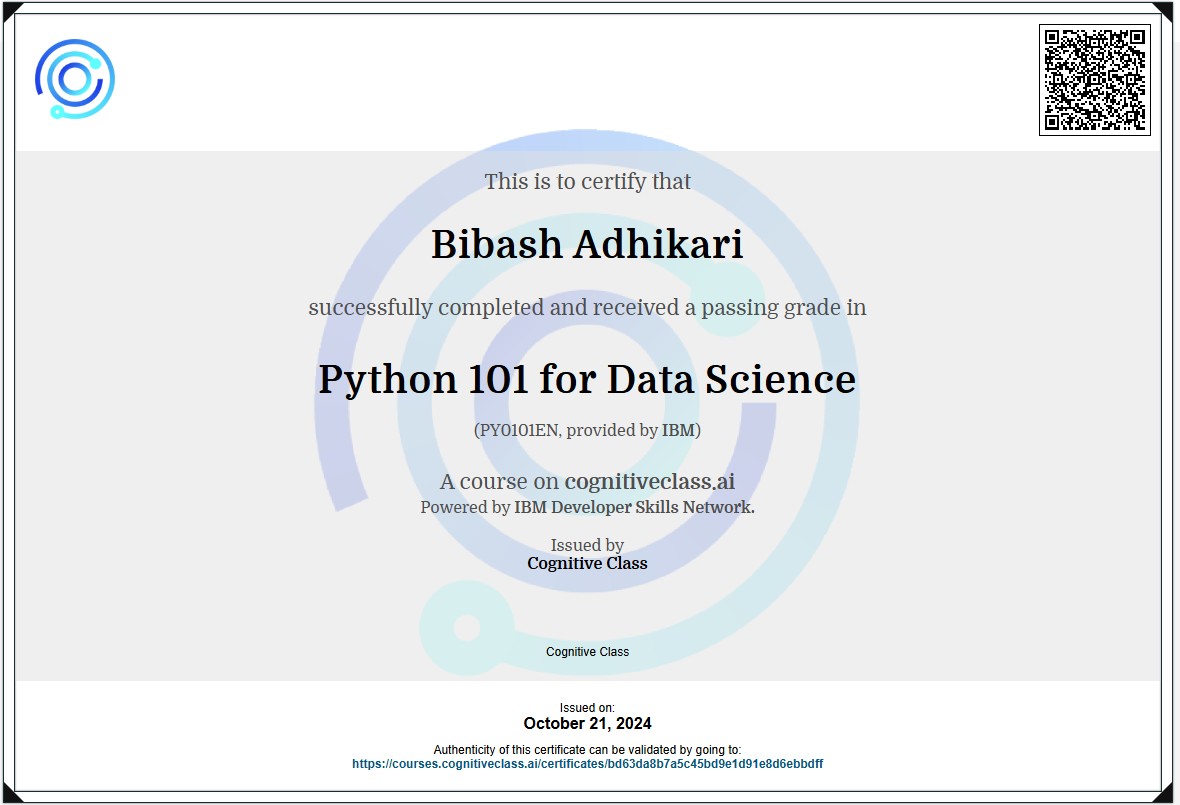This screenshot has width=1180, height=805.
Task: Click the 'Issued on:' label
Action: [x=587, y=708]
